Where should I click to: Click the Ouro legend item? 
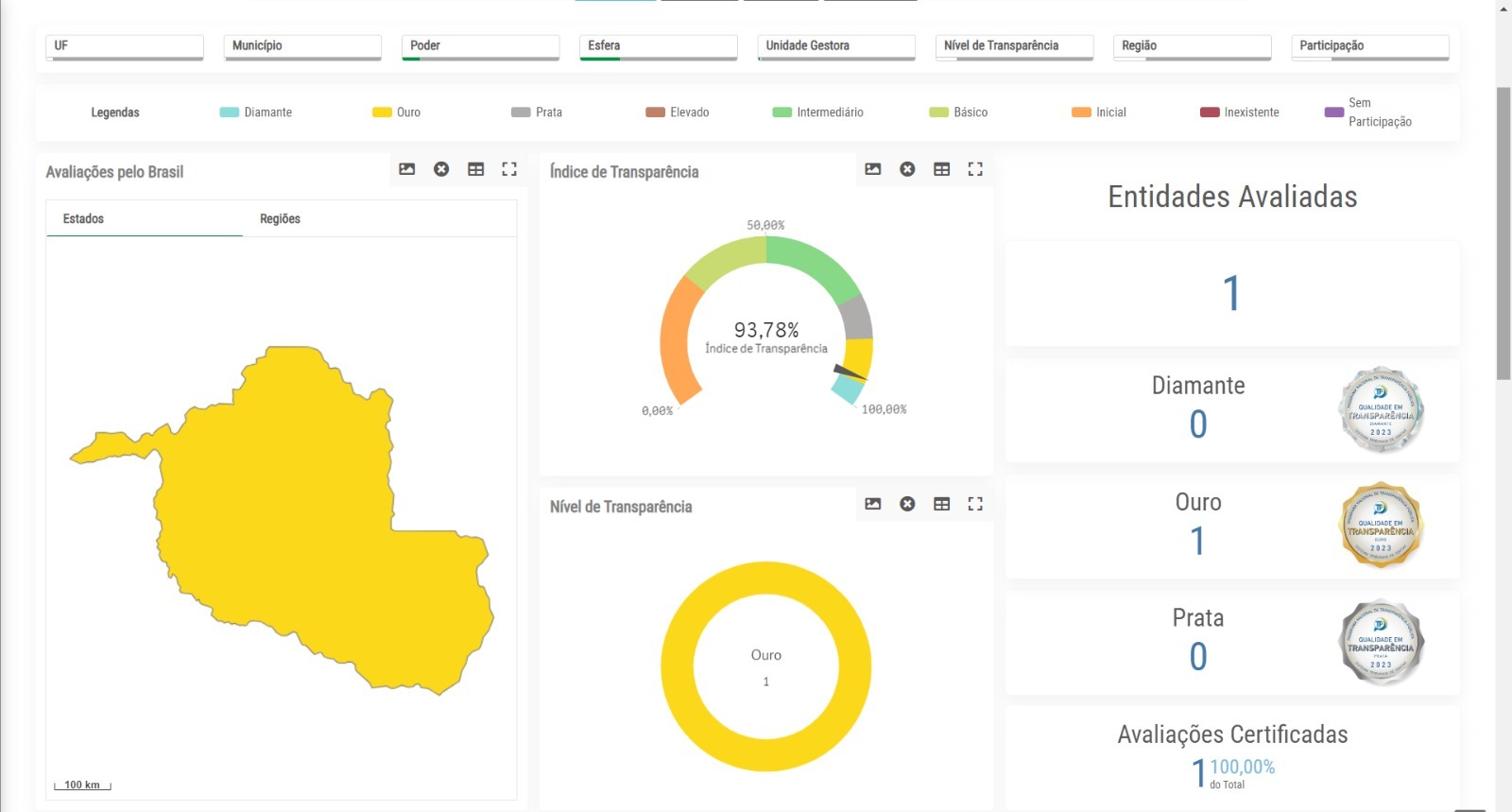pyautogui.click(x=397, y=112)
